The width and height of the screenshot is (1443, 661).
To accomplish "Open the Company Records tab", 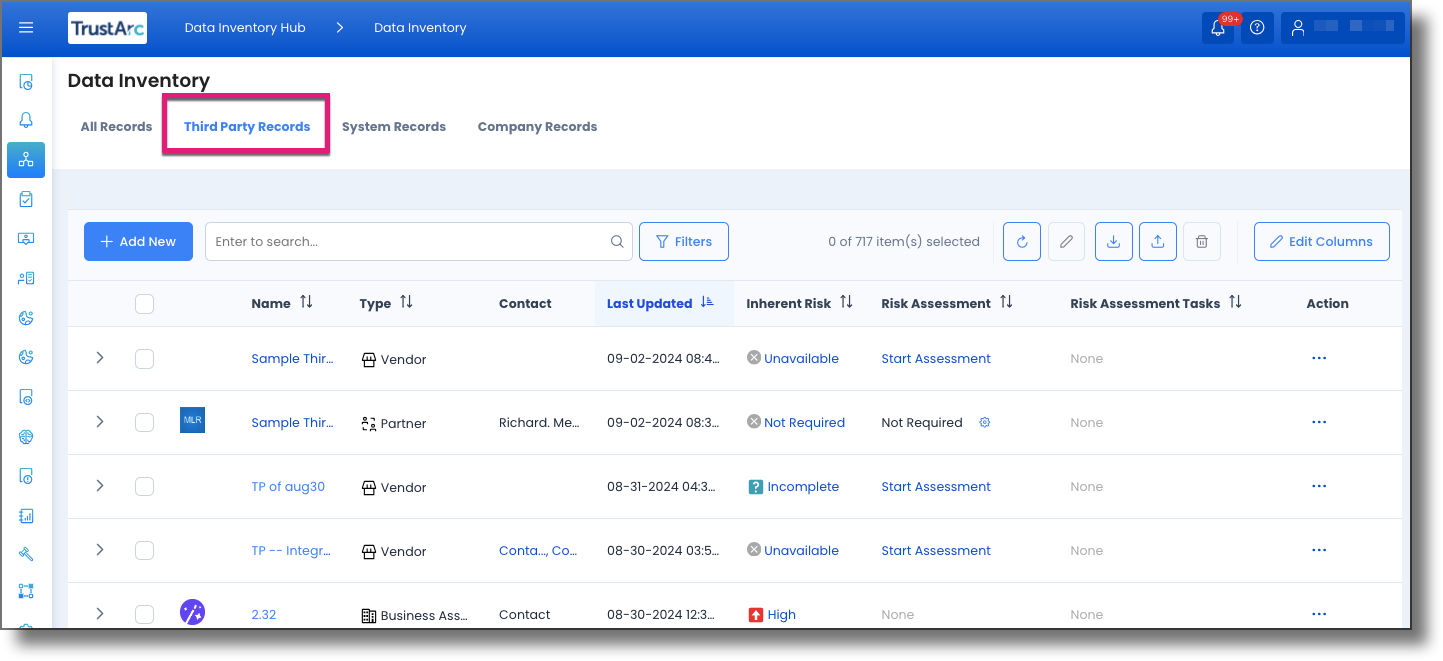I will [537, 126].
